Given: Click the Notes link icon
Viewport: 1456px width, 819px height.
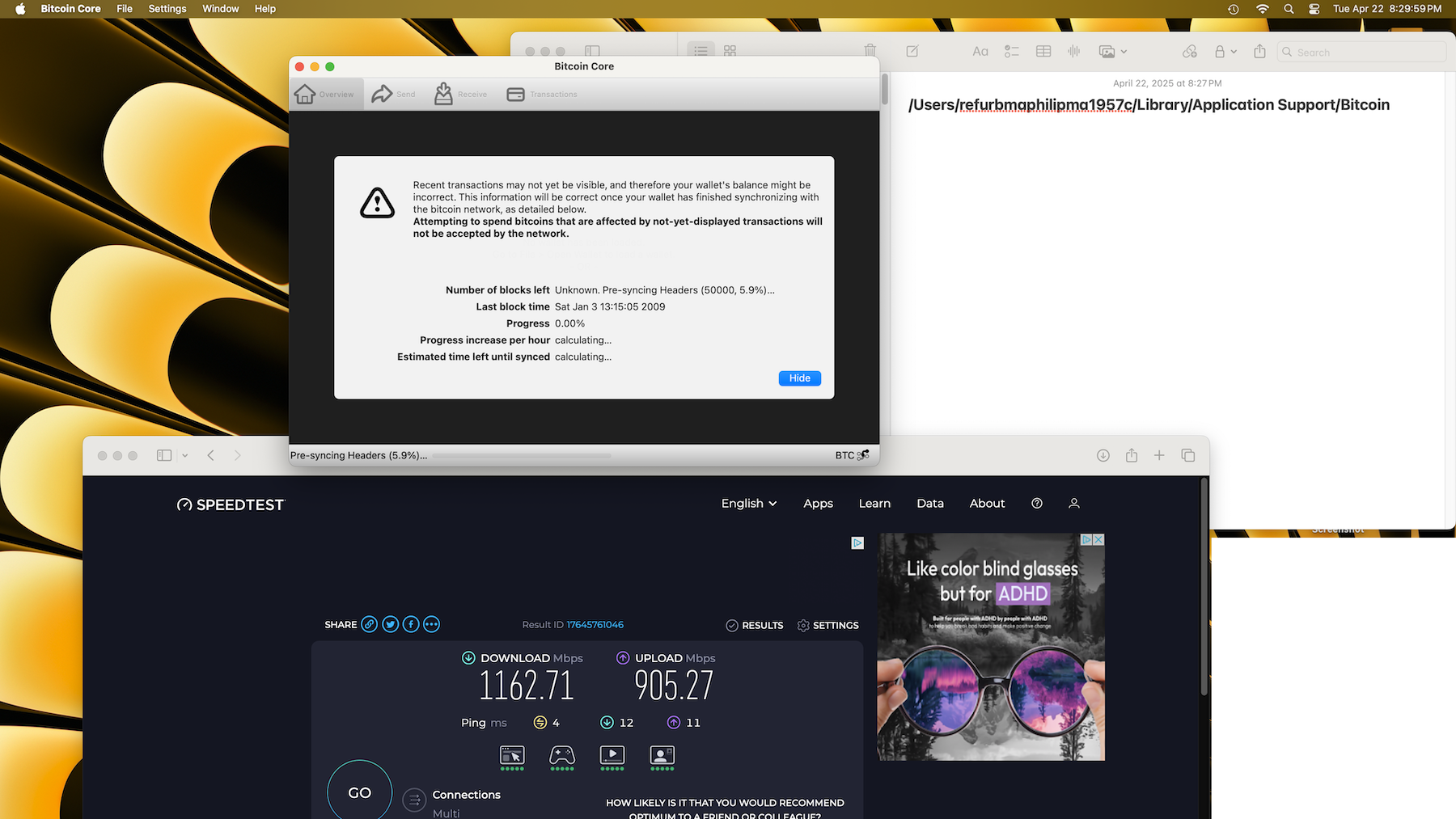Looking at the screenshot, I should tap(1189, 52).
